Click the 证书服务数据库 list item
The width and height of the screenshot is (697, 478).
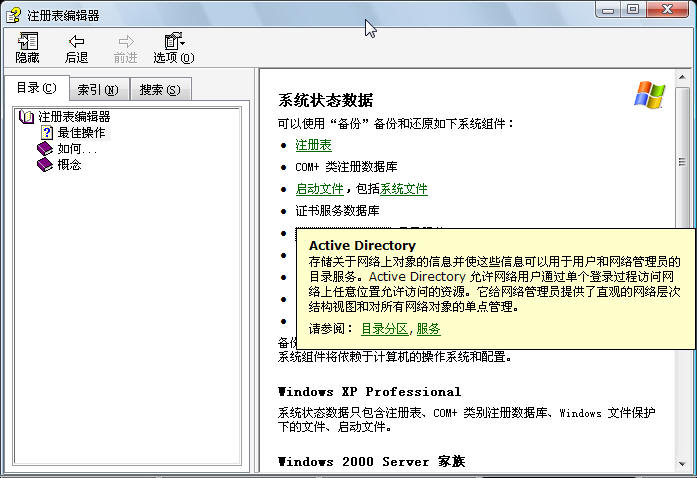pyautogui.click(x=337, y=211)
